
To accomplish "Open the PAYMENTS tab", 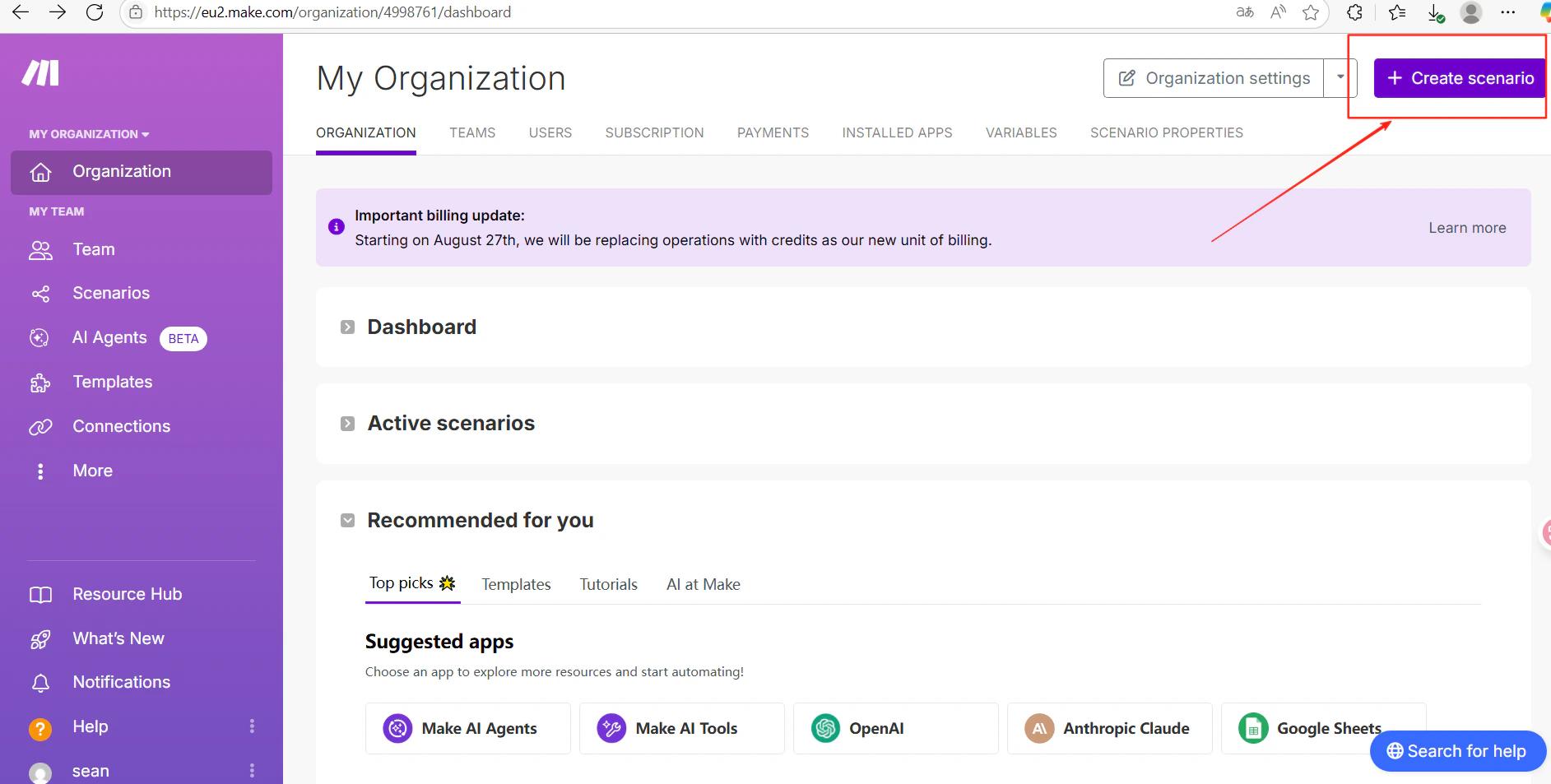I will tap(773, 132).
